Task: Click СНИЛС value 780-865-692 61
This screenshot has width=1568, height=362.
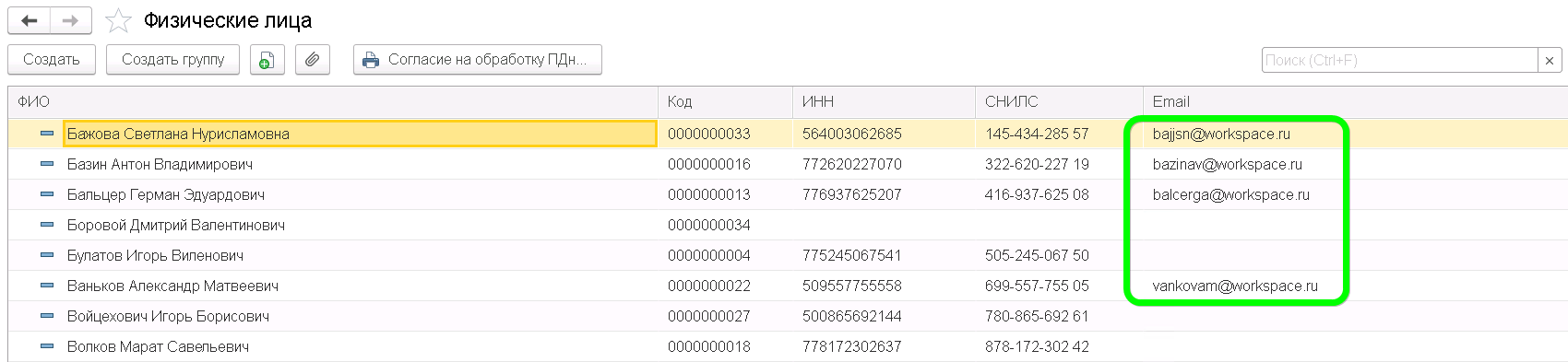Action: [1037, 316]
